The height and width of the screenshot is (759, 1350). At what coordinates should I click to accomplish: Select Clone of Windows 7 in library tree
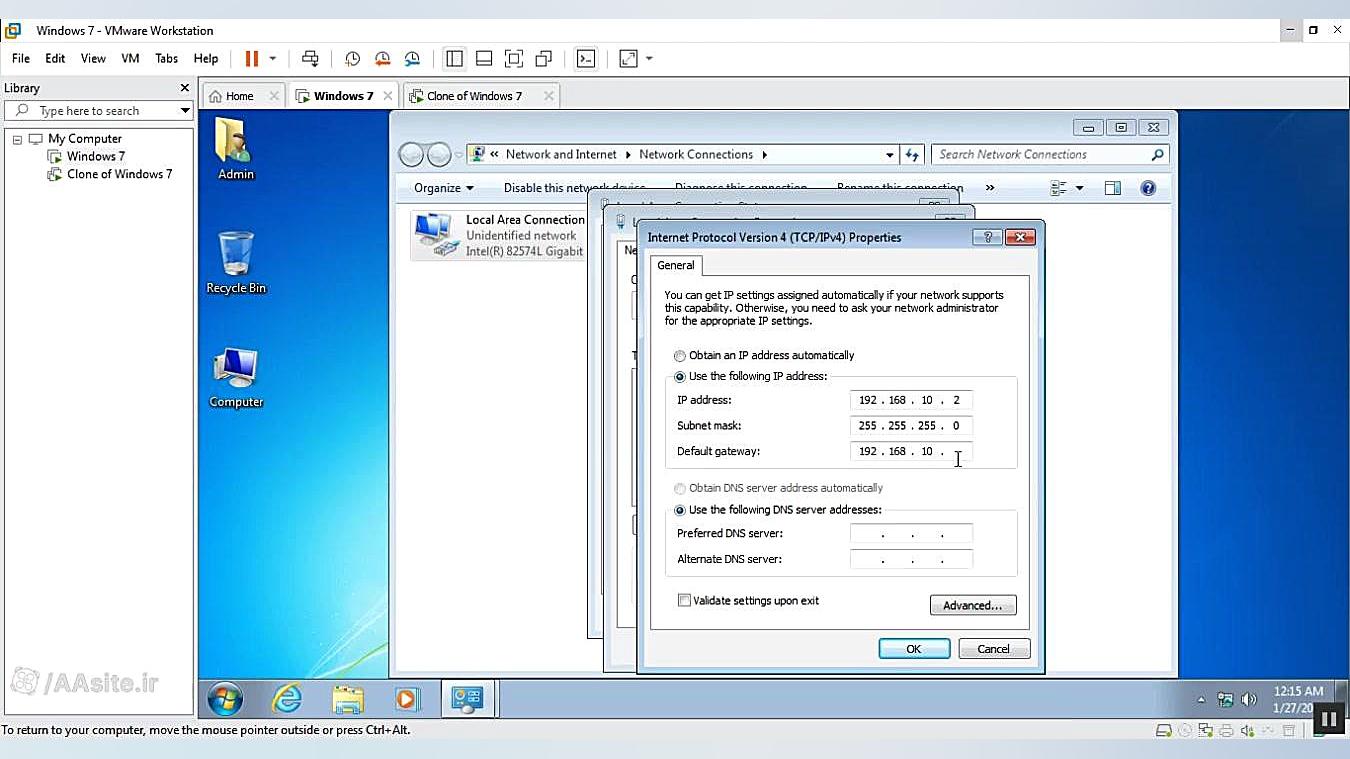[x=119, y=174]
